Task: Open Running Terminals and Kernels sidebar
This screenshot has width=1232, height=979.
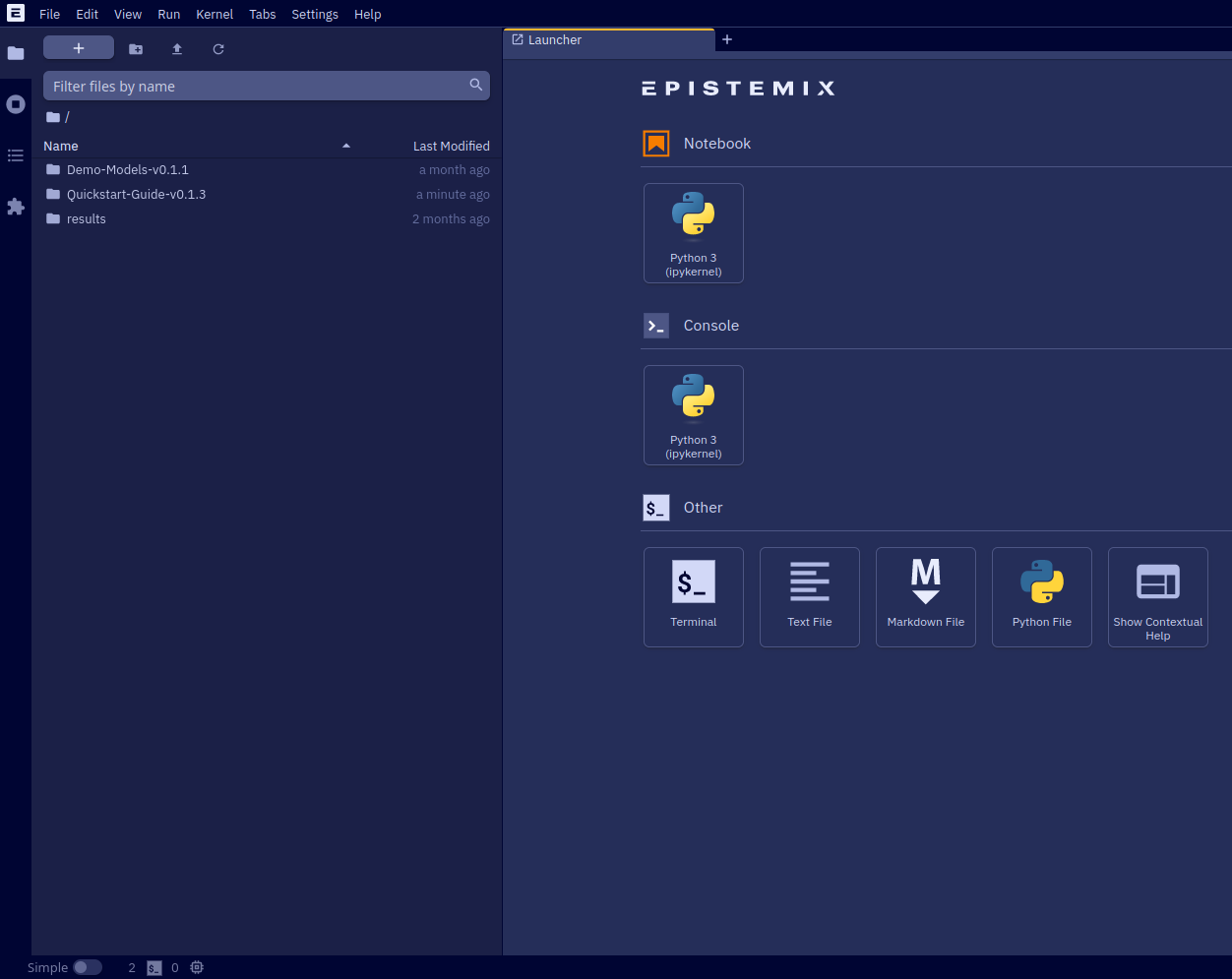Action: [x=16, y=104]
